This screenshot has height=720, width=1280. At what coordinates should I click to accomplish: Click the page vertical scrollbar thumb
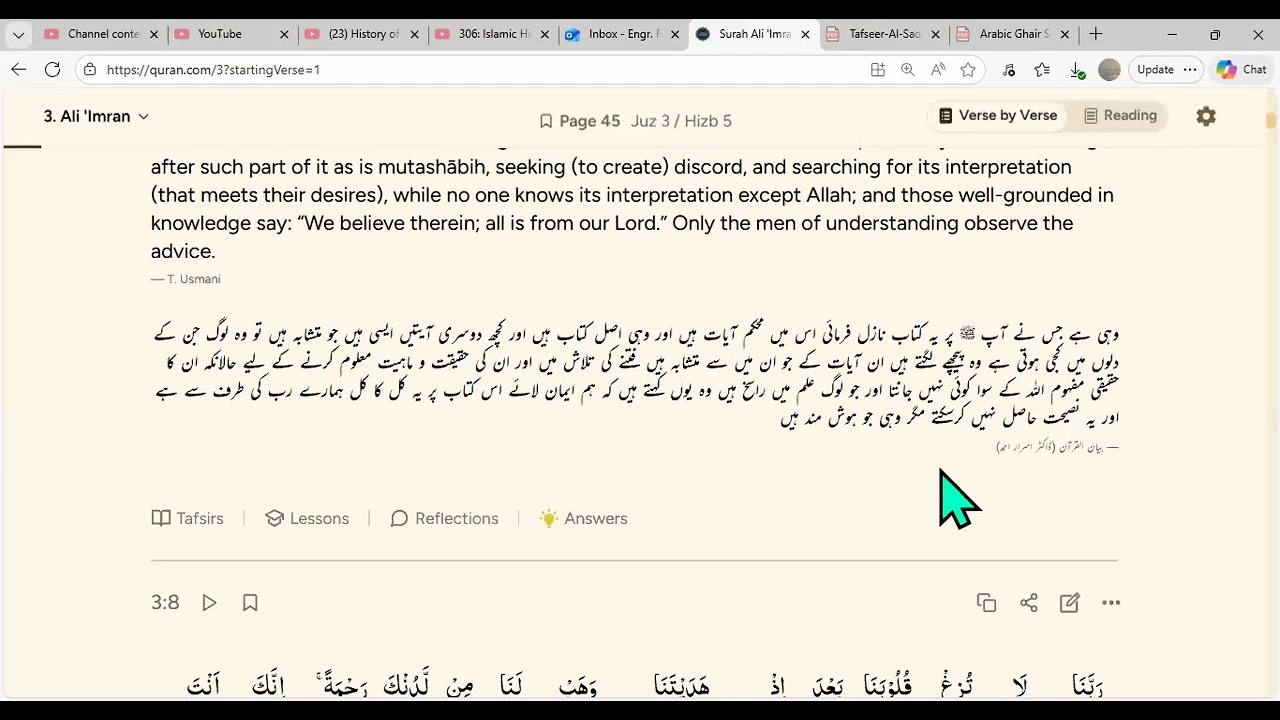click(1271, 121)
